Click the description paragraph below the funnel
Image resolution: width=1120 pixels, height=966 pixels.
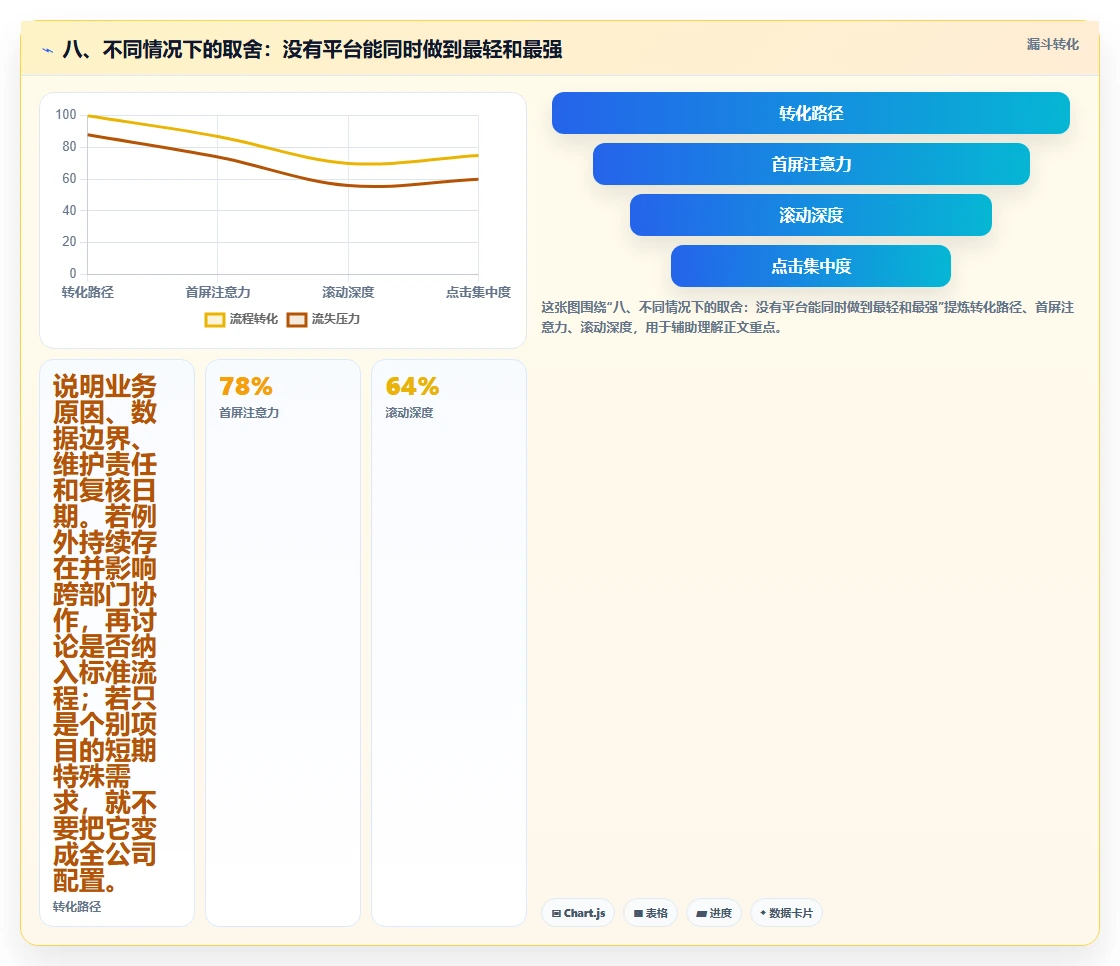[x=807, y=317]
